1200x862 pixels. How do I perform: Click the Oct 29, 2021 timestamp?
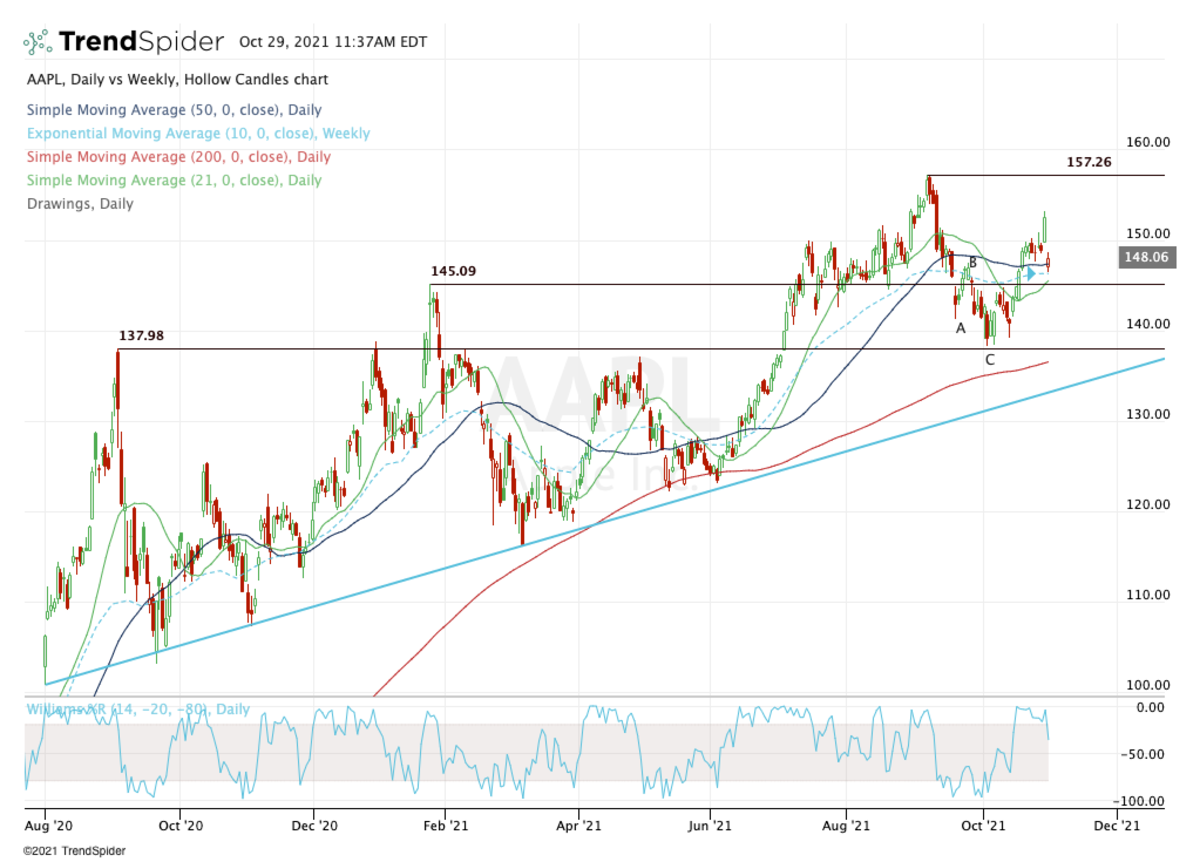[332, 42]
